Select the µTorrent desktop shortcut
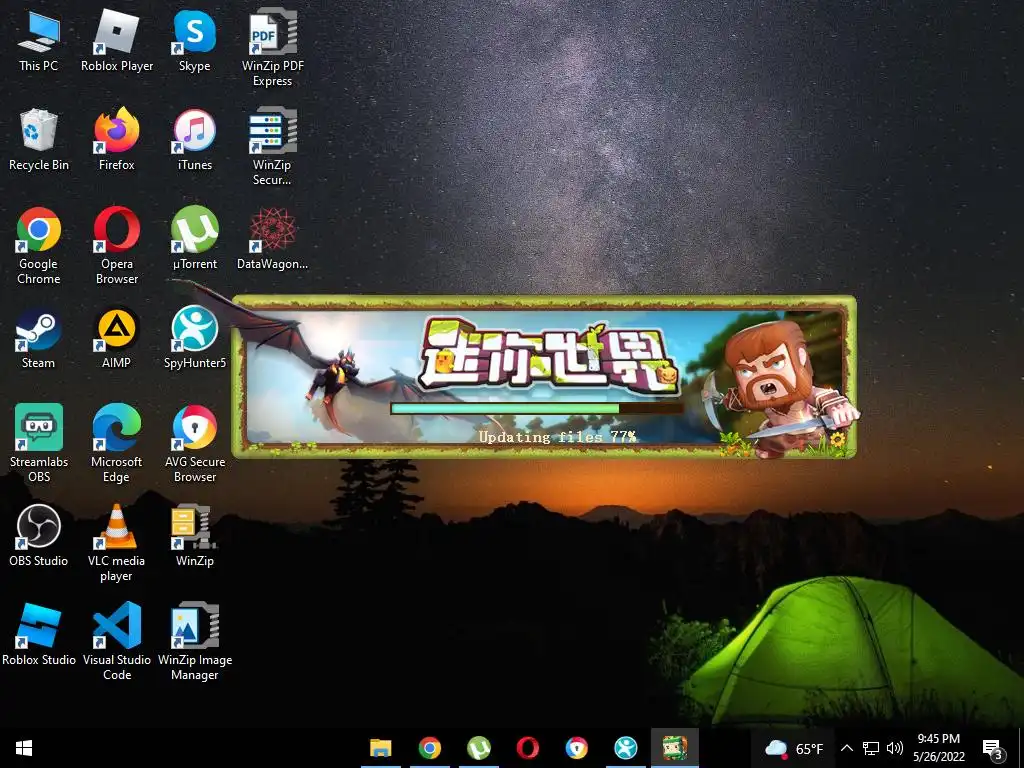 (195, 239)
